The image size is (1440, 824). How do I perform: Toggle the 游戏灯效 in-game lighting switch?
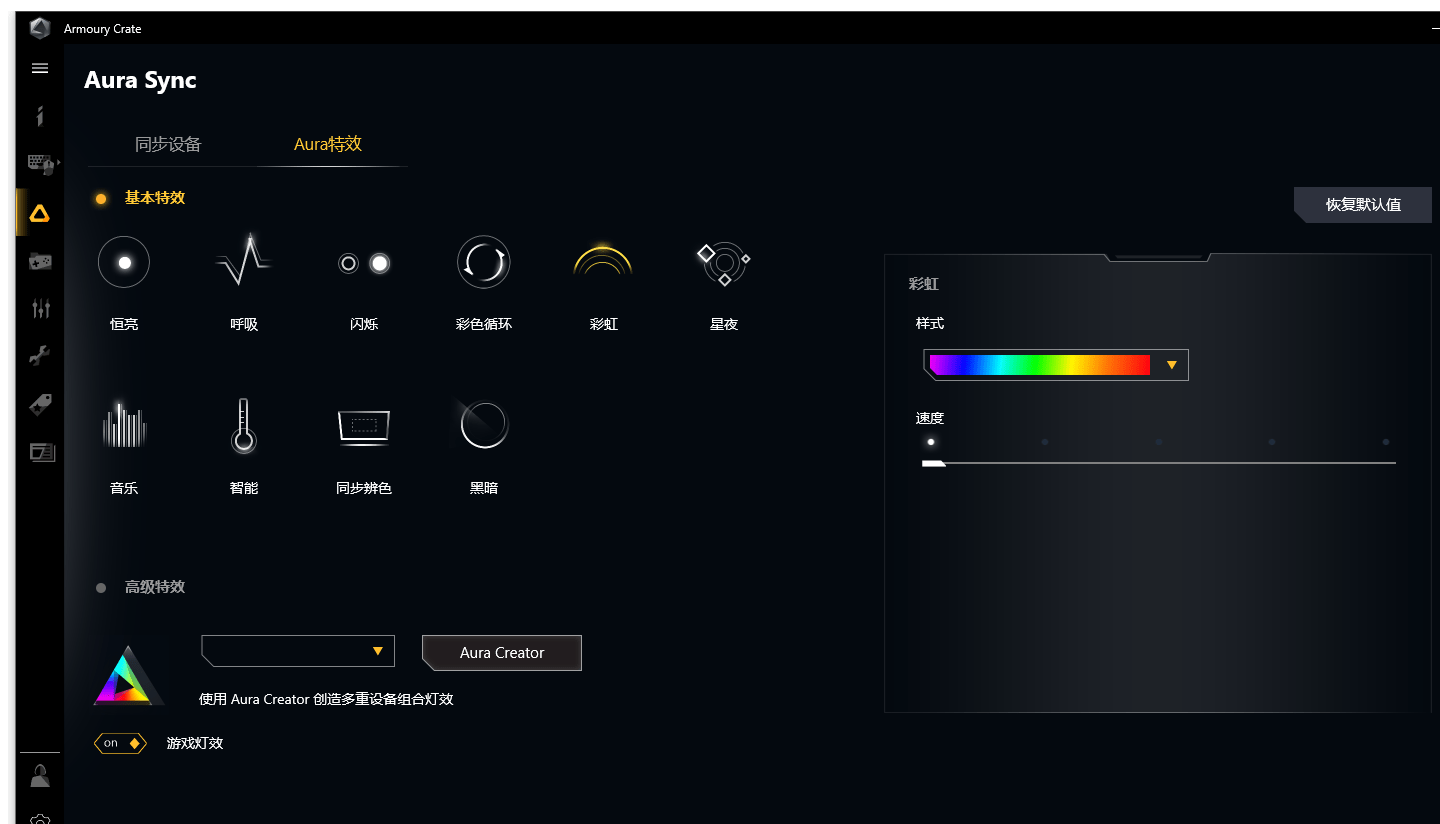click(x=120, y=743)
